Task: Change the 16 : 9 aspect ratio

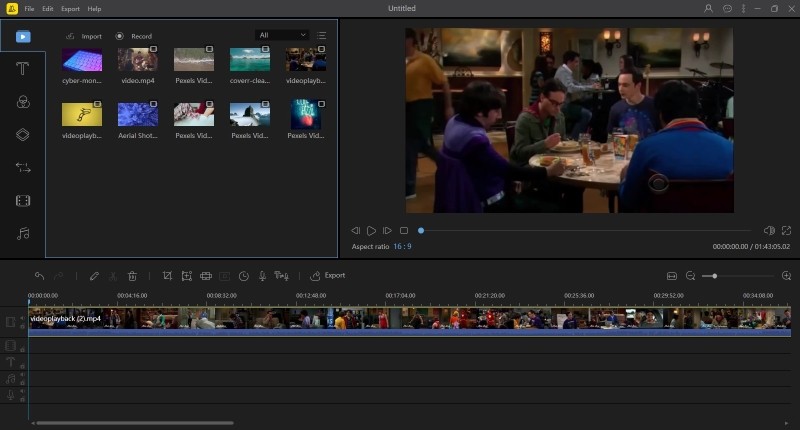Action: coord(402,246)
